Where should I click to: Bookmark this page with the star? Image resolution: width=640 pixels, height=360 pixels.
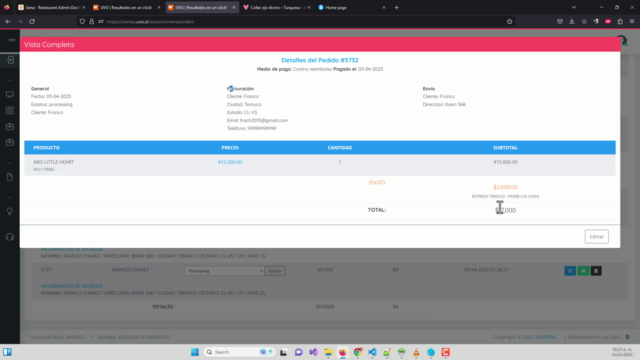click(509, 22)
